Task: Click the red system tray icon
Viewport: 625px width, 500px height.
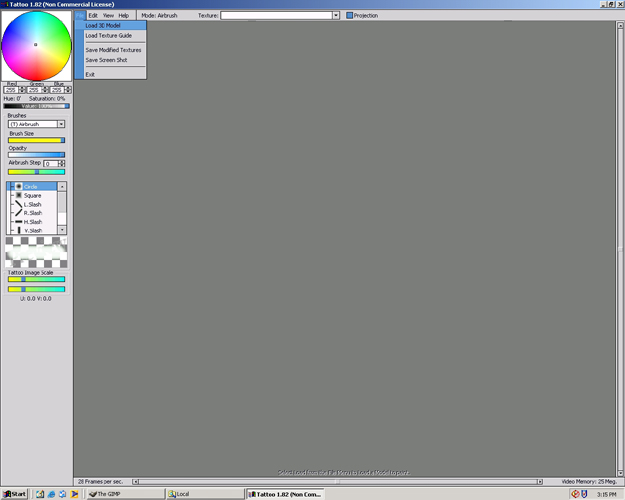Action: [575, 494]
